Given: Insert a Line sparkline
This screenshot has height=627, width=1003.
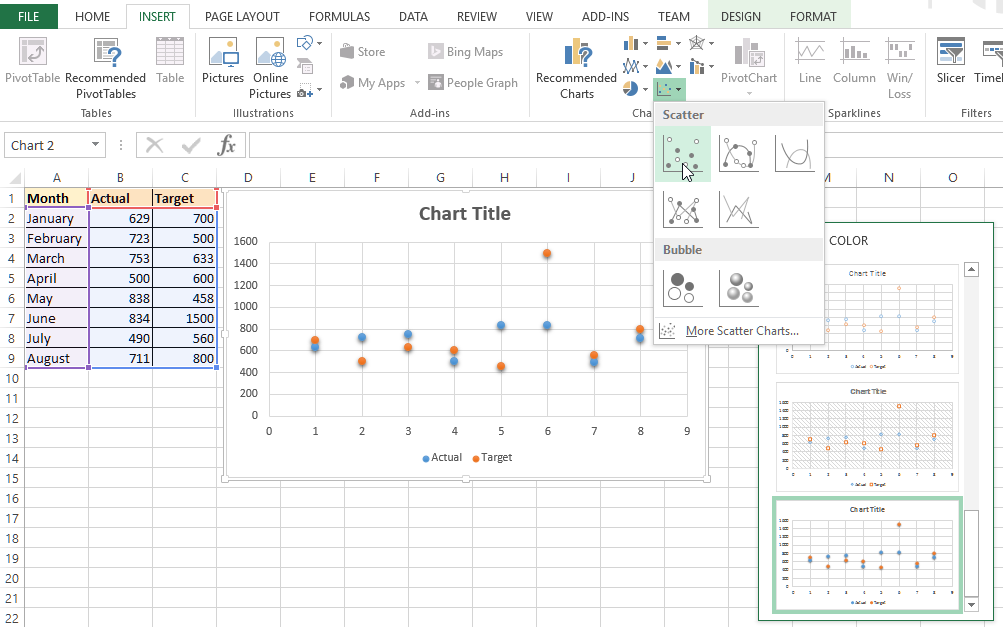Looking at the screenshot, I should pyautogui.click(x=809, y=66).
